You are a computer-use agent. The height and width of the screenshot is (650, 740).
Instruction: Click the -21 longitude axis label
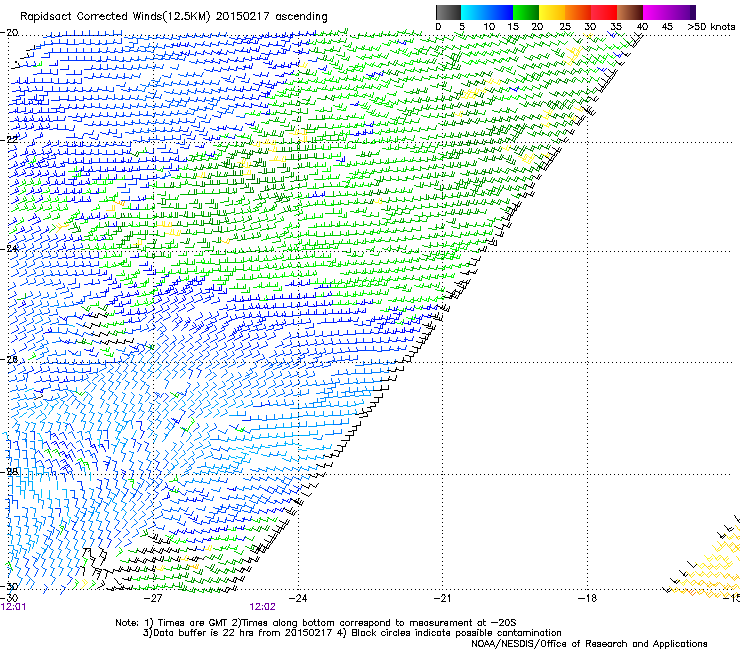pos(442,599)
